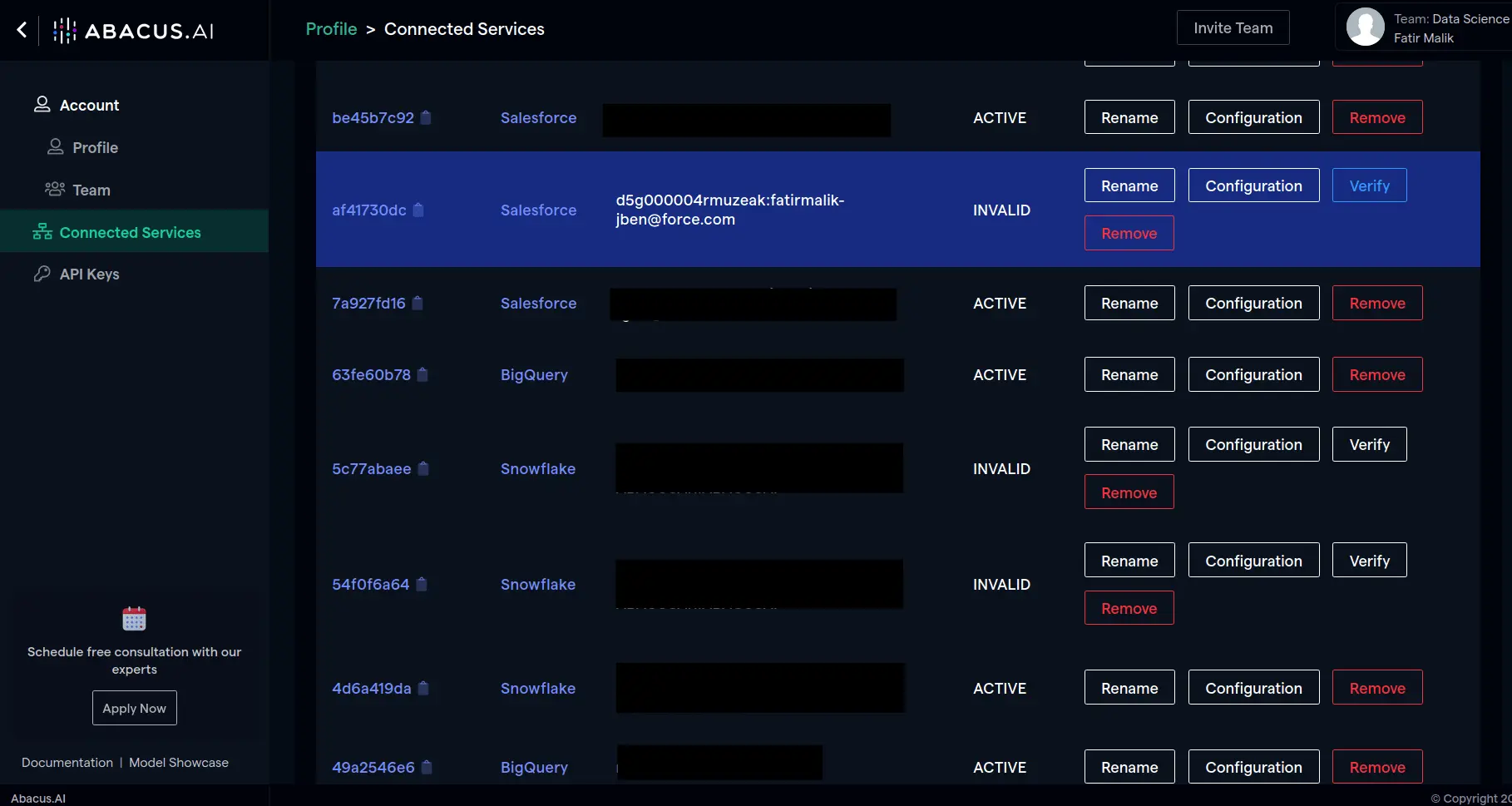Copy the ID be45b7c92 with the clipboard icon
This screenshot has width=1512, height=806.
point(426,117)
